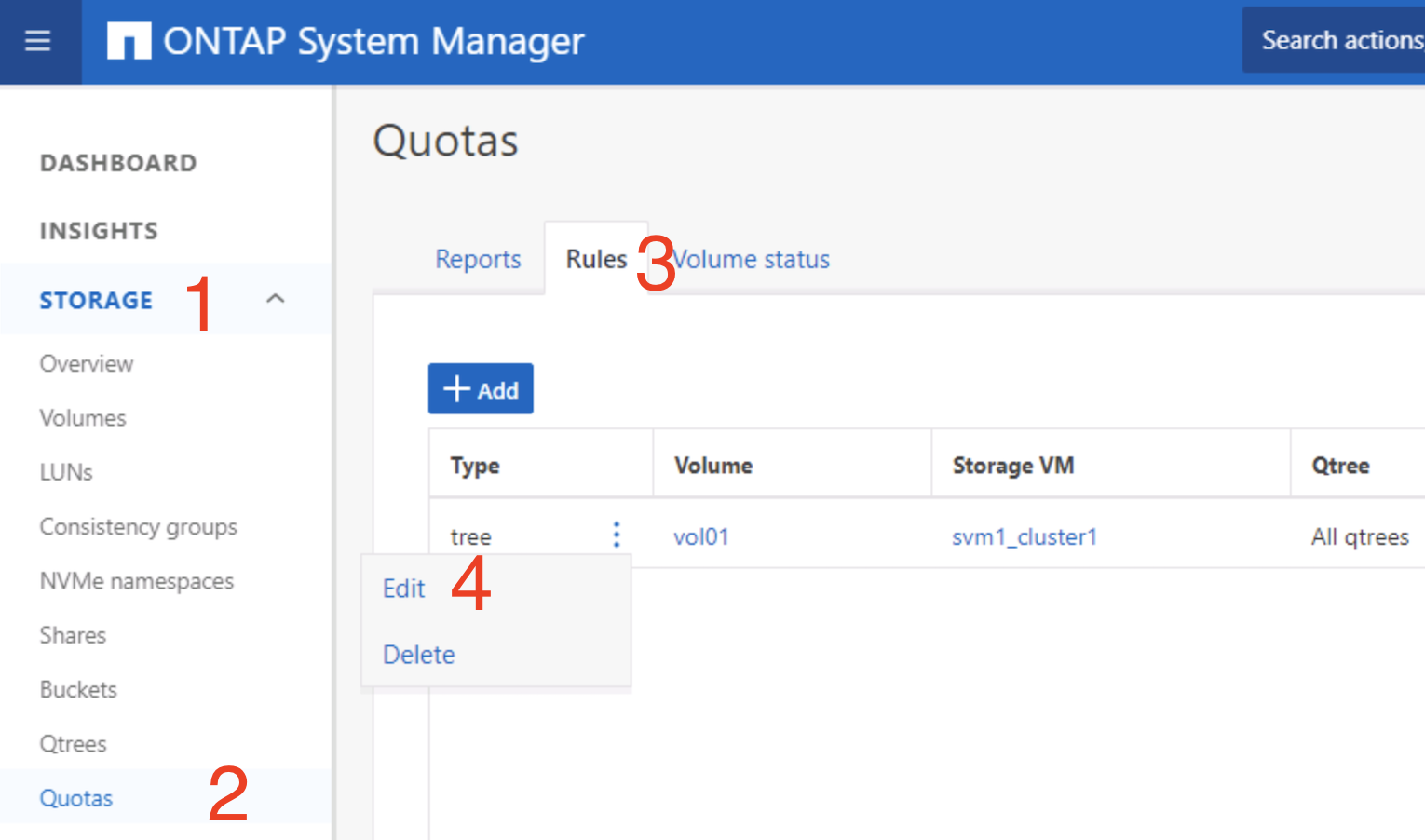Sort by the Type column header
This screenshot has width=1425, height=840.
click(475, 466)
